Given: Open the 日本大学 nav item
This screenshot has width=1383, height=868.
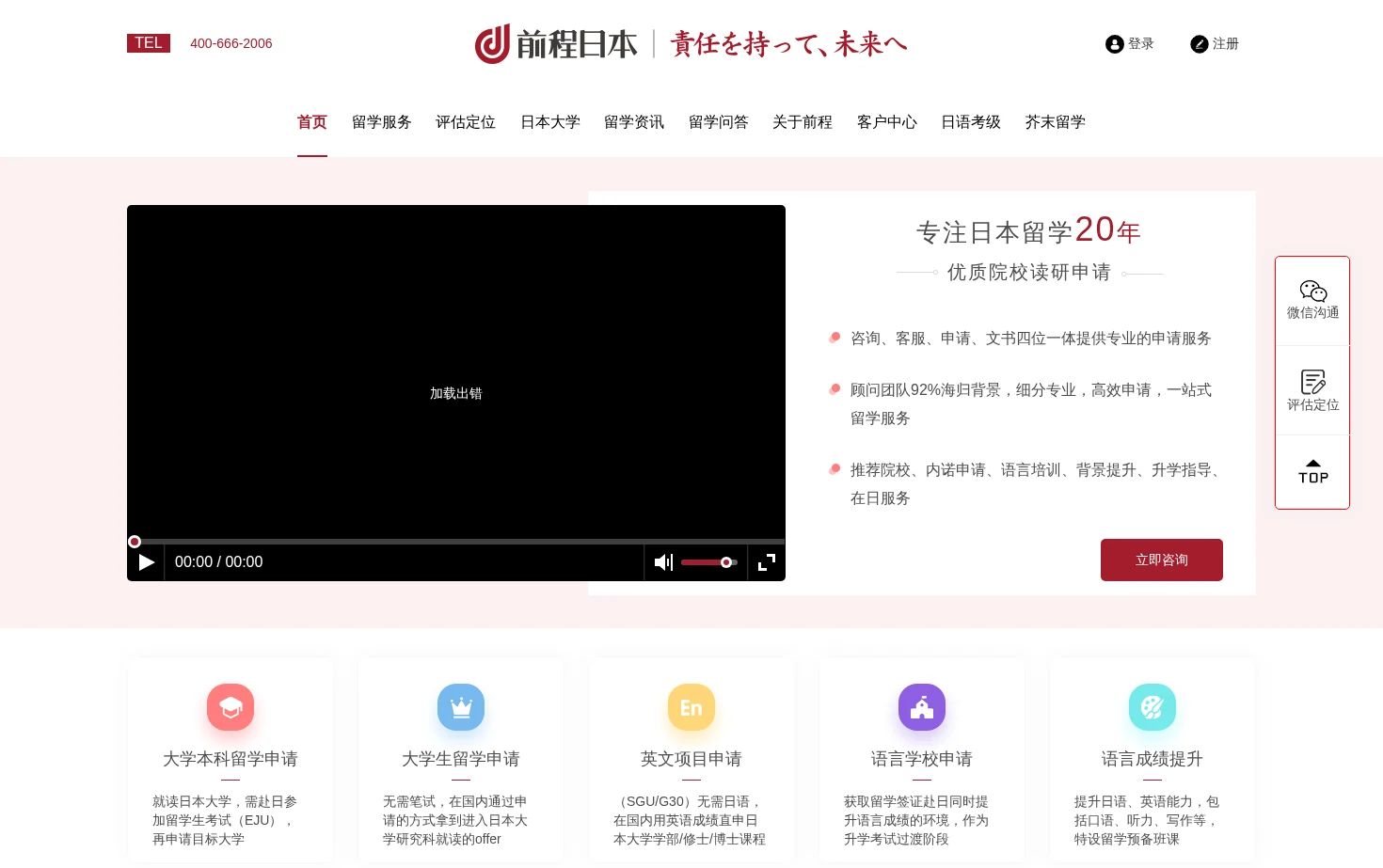Looking at the screenshot, I should pyautogui.click(x=550, y=122).
